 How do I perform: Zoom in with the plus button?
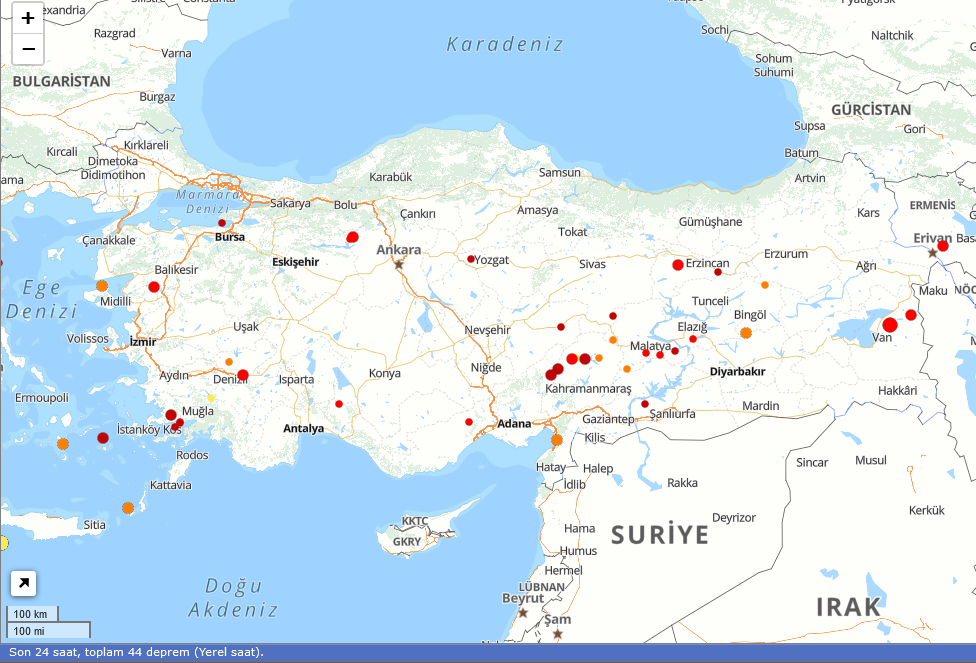click(28, 18)
